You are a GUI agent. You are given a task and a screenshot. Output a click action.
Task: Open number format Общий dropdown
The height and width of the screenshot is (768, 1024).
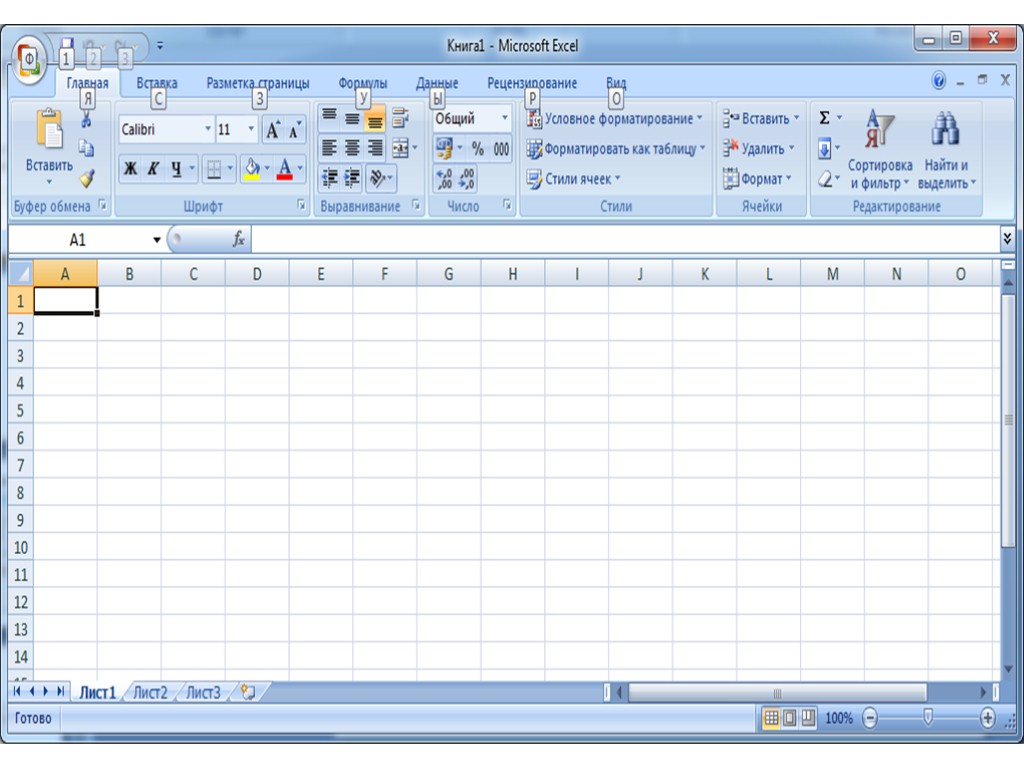505,118
